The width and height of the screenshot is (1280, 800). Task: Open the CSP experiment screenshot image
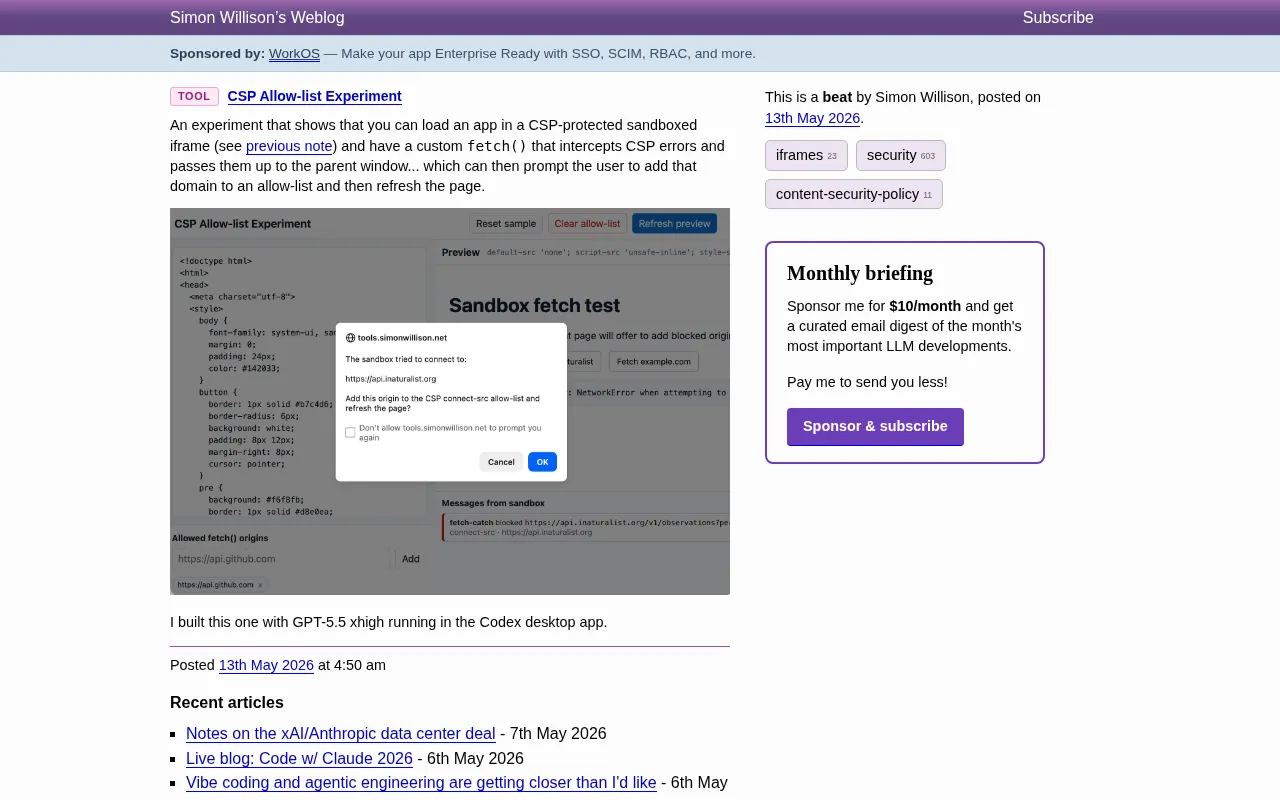[450, 401]
